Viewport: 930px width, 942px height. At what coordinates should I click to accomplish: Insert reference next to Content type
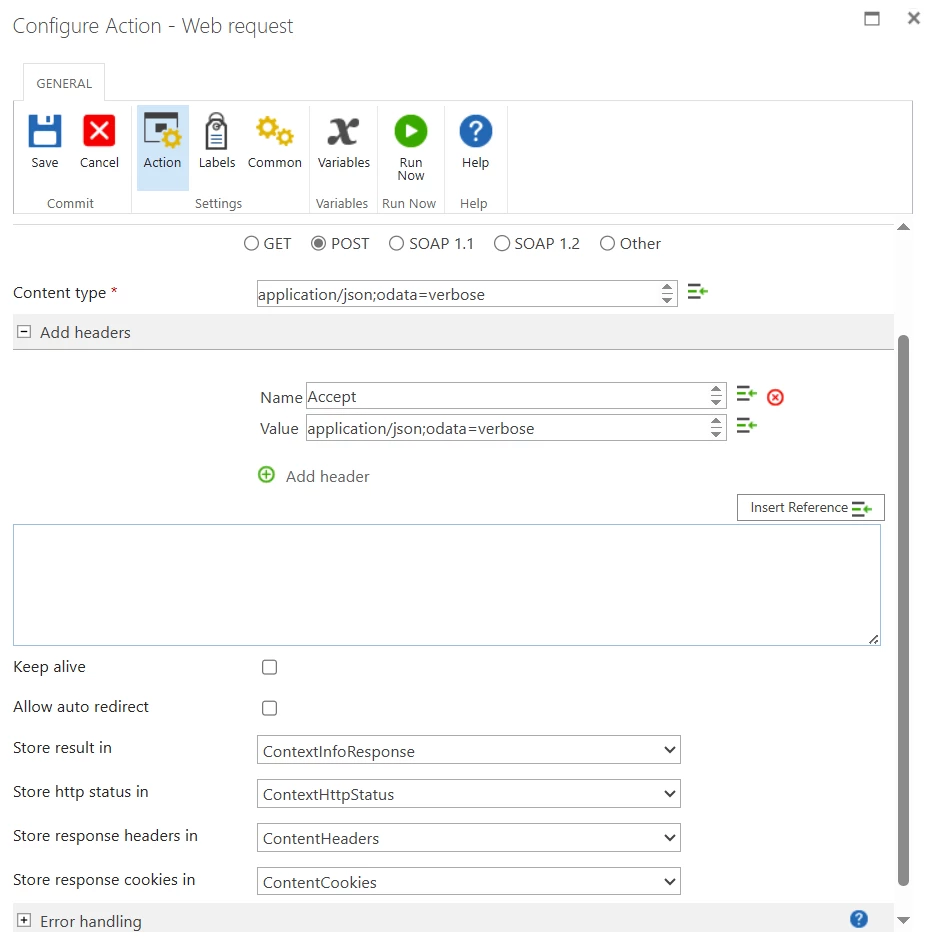tap(698, 292)
